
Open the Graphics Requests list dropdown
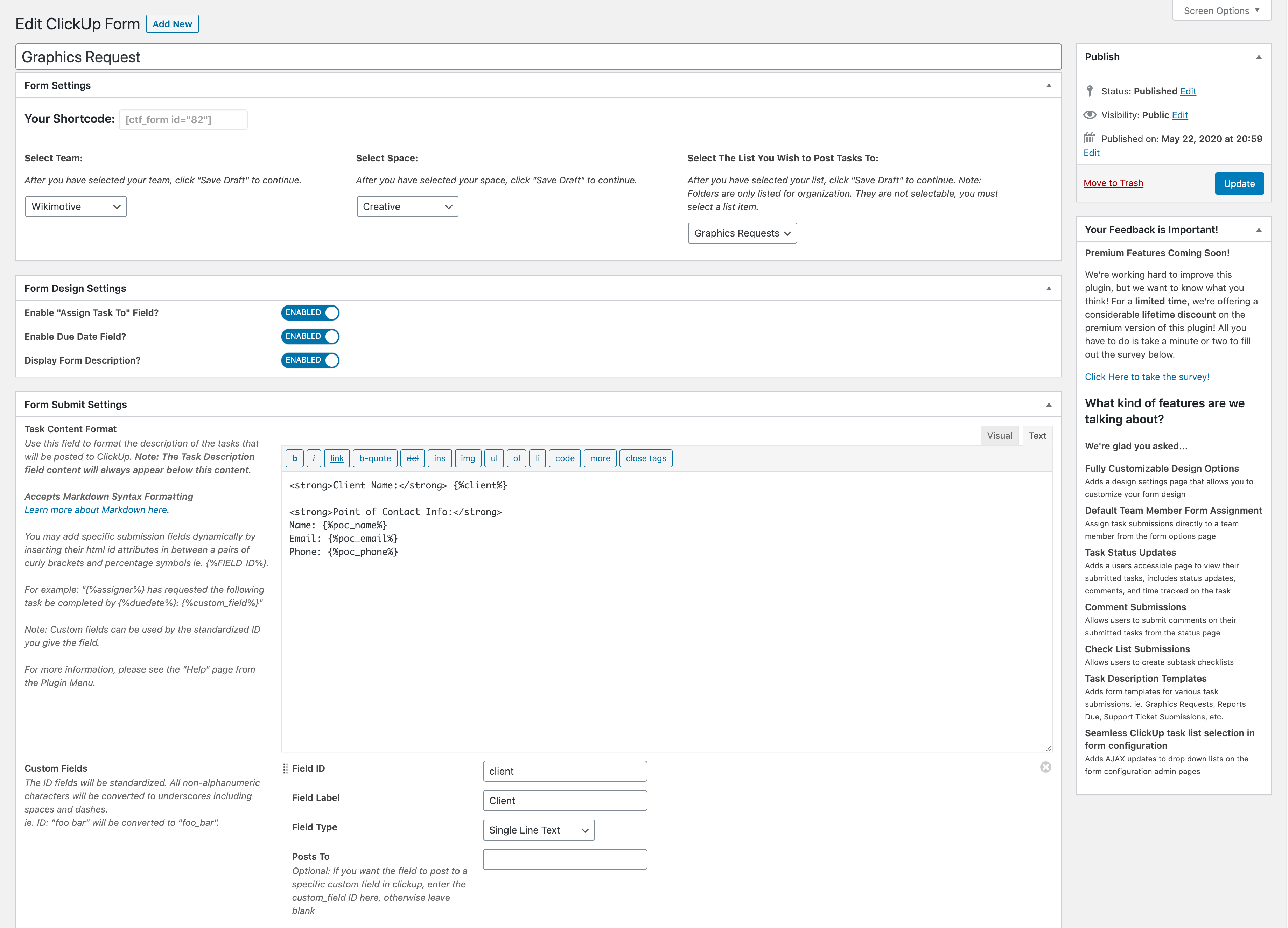(742, 233)
